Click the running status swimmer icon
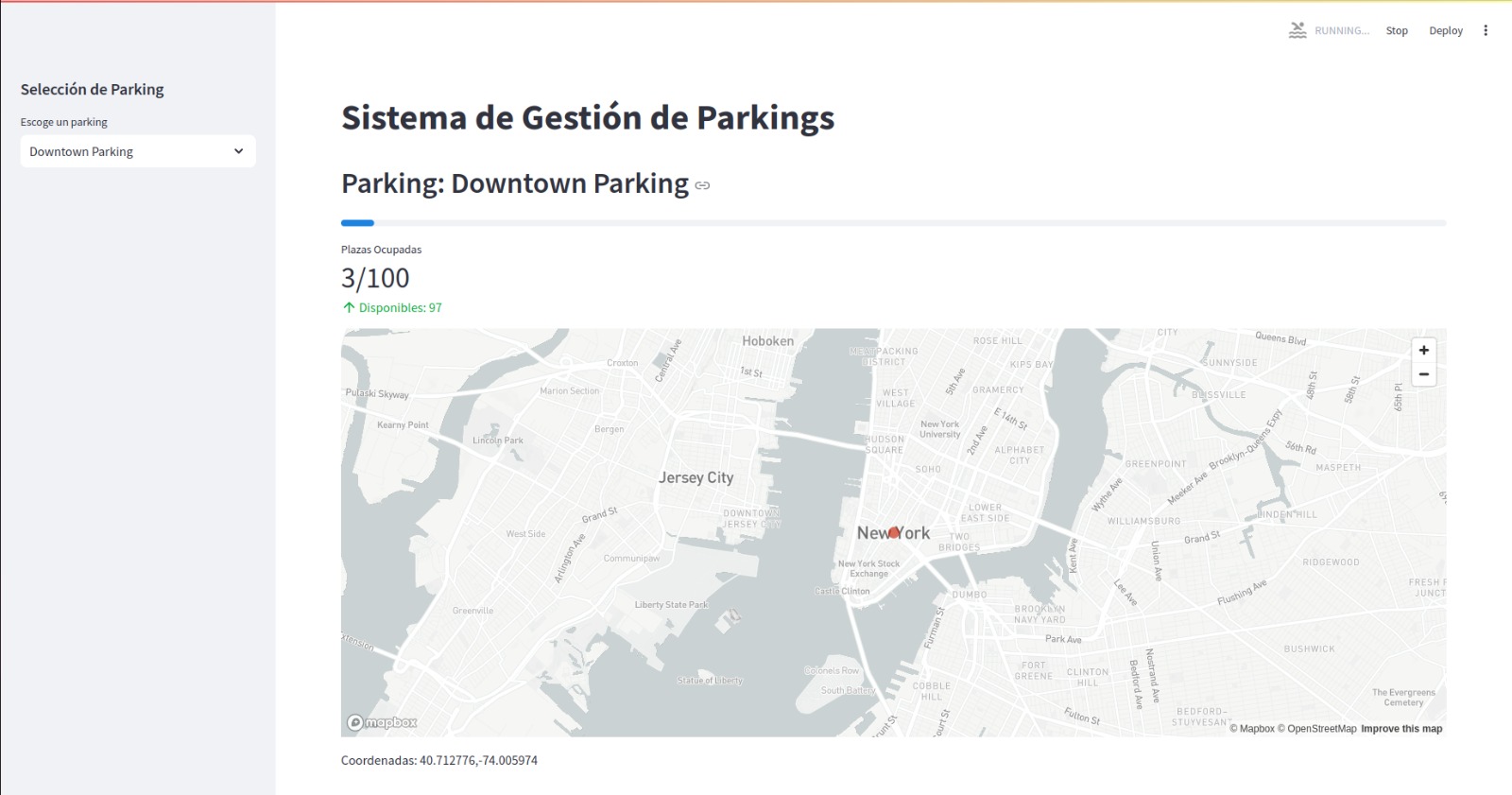 (1297, 30)
